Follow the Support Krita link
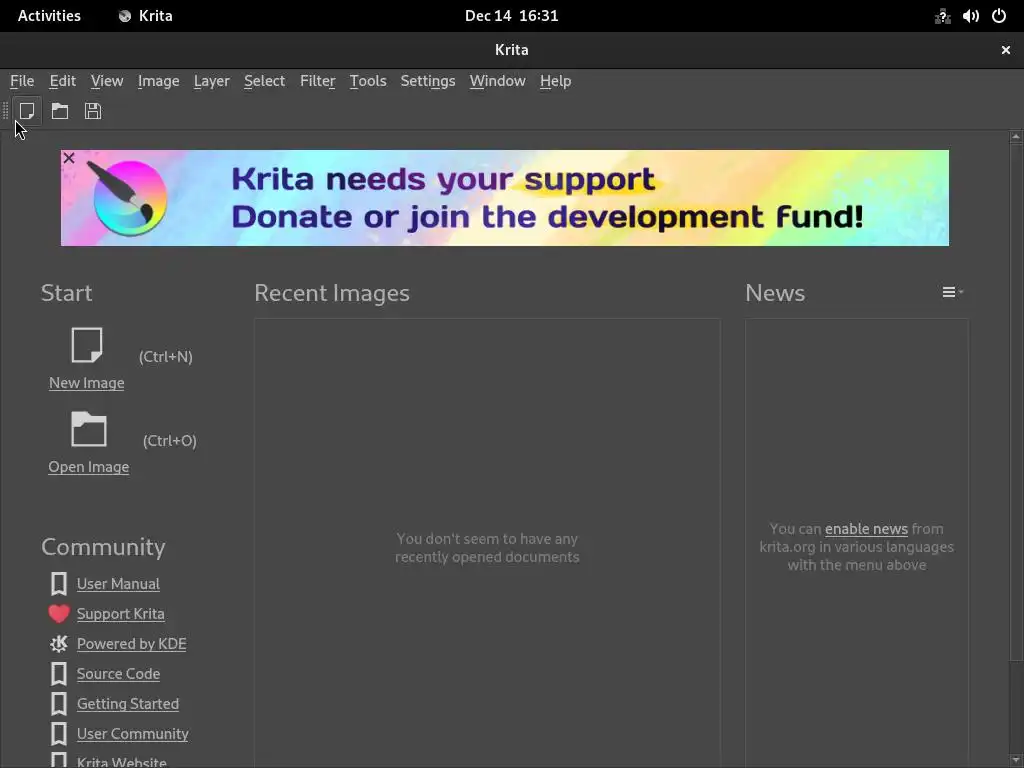This screenshot has height=768, width=1024. click(x=121, y=614)
